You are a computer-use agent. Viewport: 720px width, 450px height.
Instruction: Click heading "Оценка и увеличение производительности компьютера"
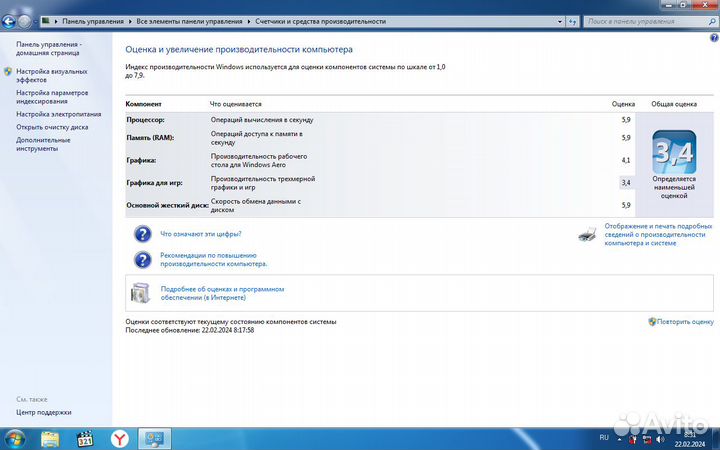[x=239, y=49]
